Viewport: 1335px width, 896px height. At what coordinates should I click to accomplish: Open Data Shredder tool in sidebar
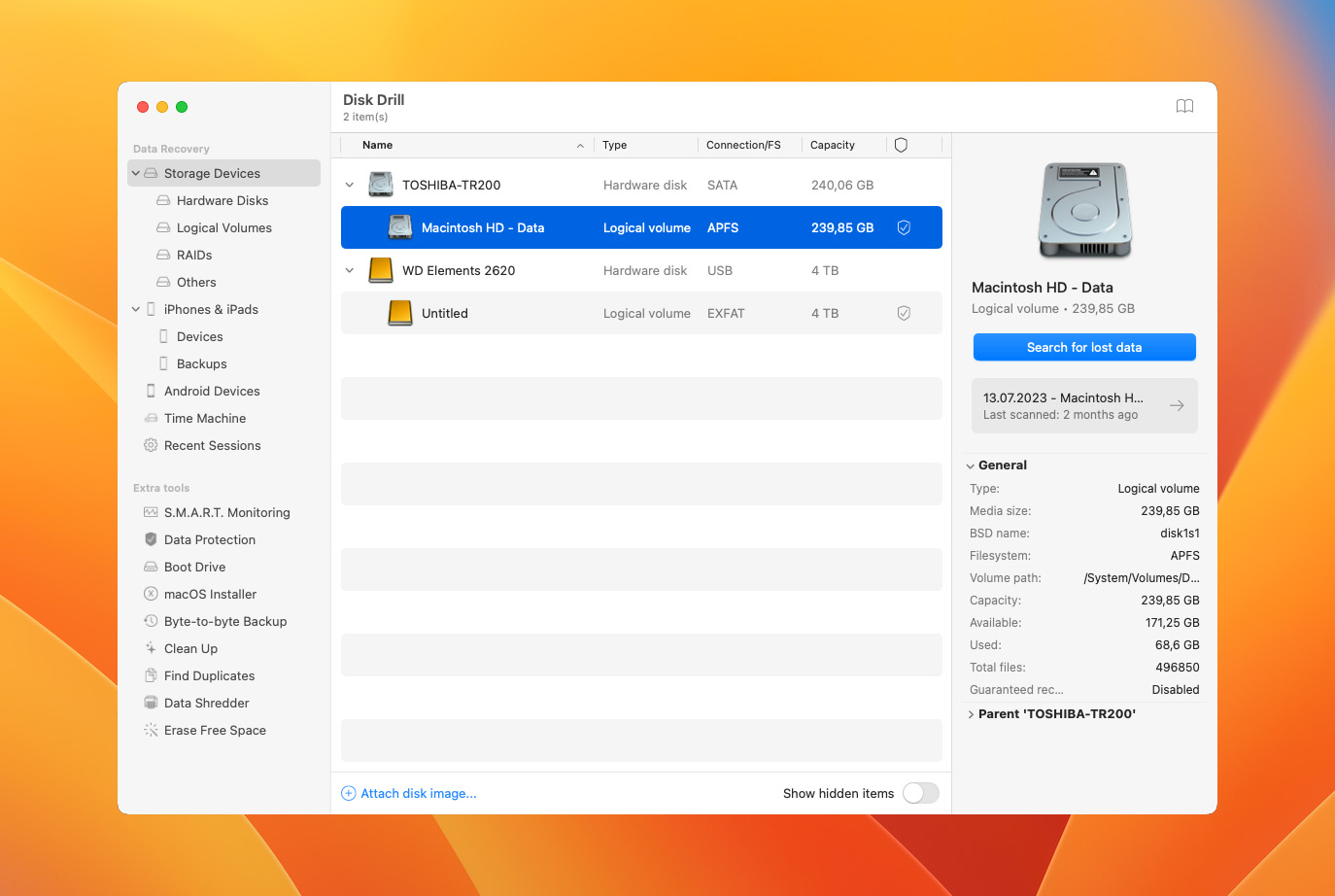coord(207,703)
